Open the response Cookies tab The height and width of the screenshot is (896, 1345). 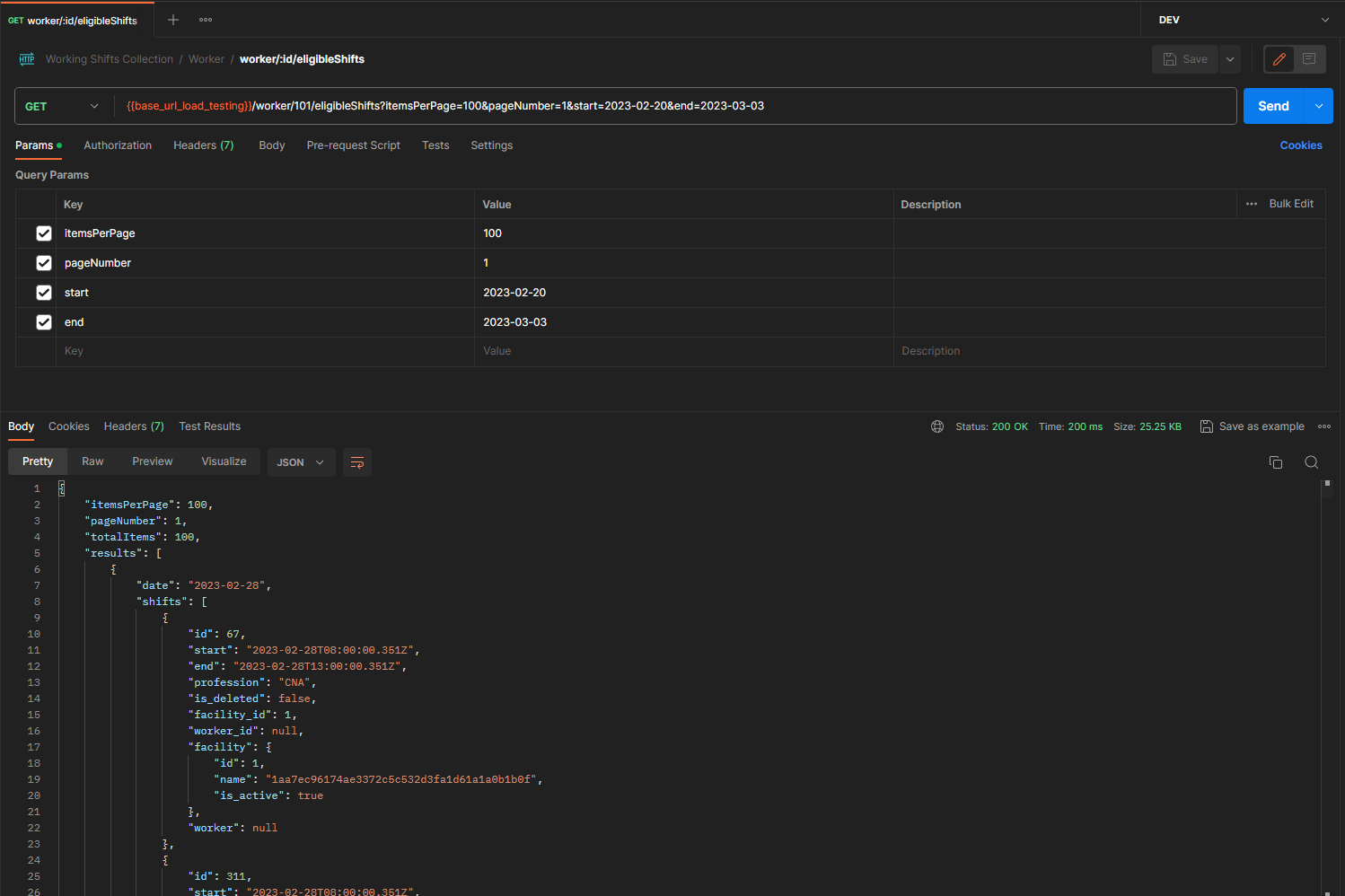tap(69, 426)
